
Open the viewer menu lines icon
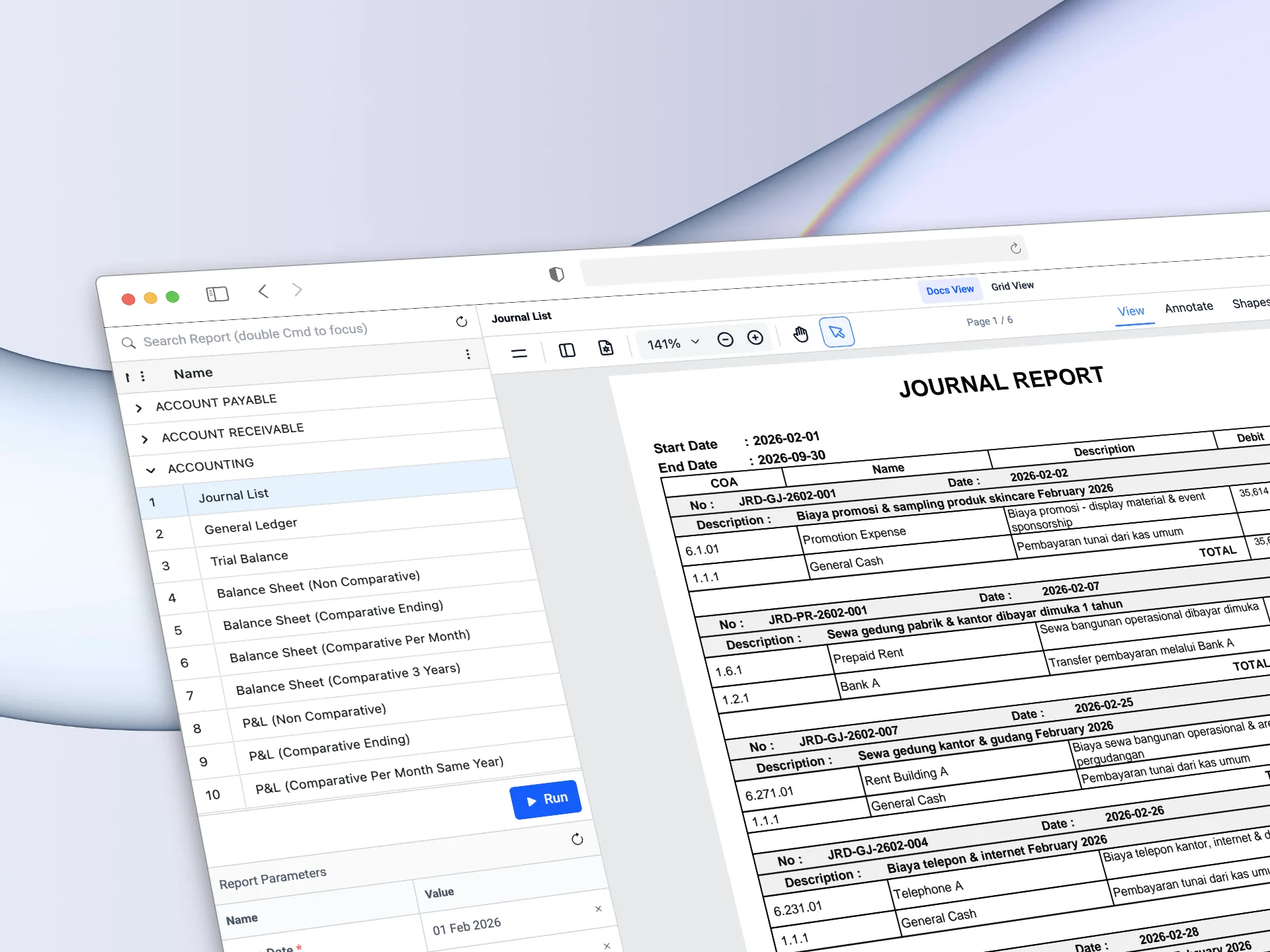tap(519, 353)
